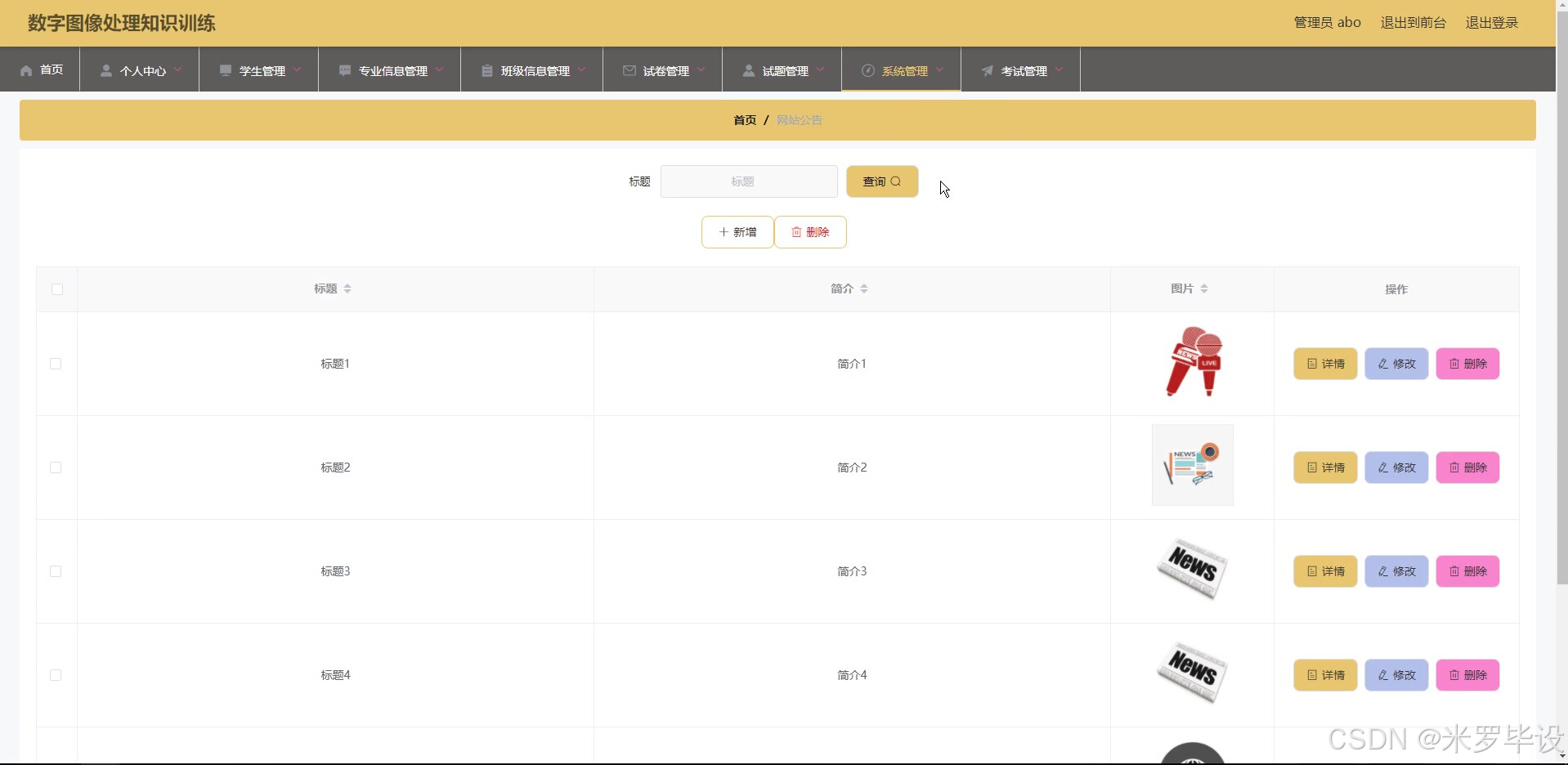This screenshot has width=1568, height=765.
Task: Click the 网站公告 breadcrumb text
Action: [x=800, y=120]
